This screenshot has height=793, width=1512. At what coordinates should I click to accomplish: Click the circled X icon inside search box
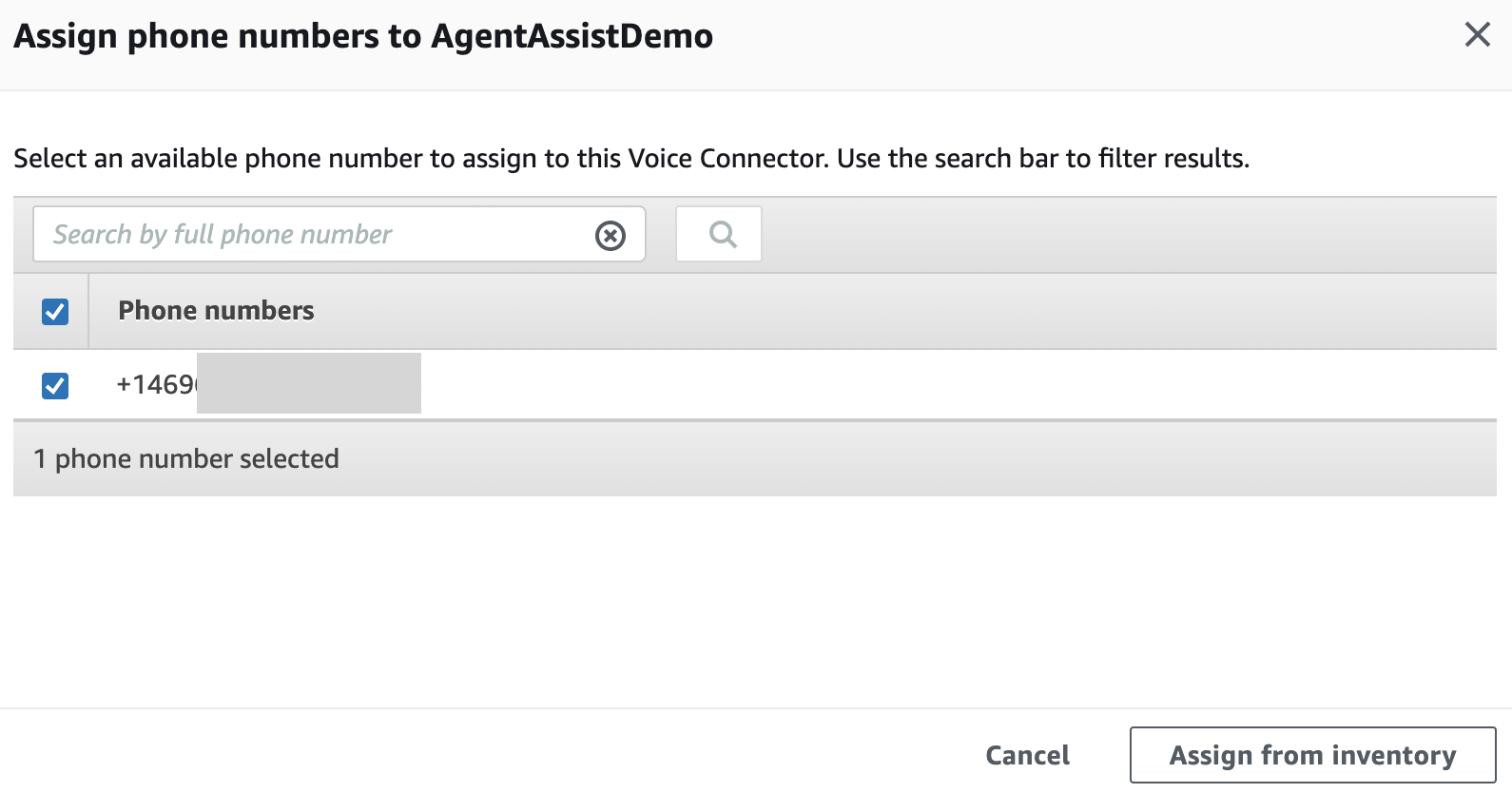point(611,235)
